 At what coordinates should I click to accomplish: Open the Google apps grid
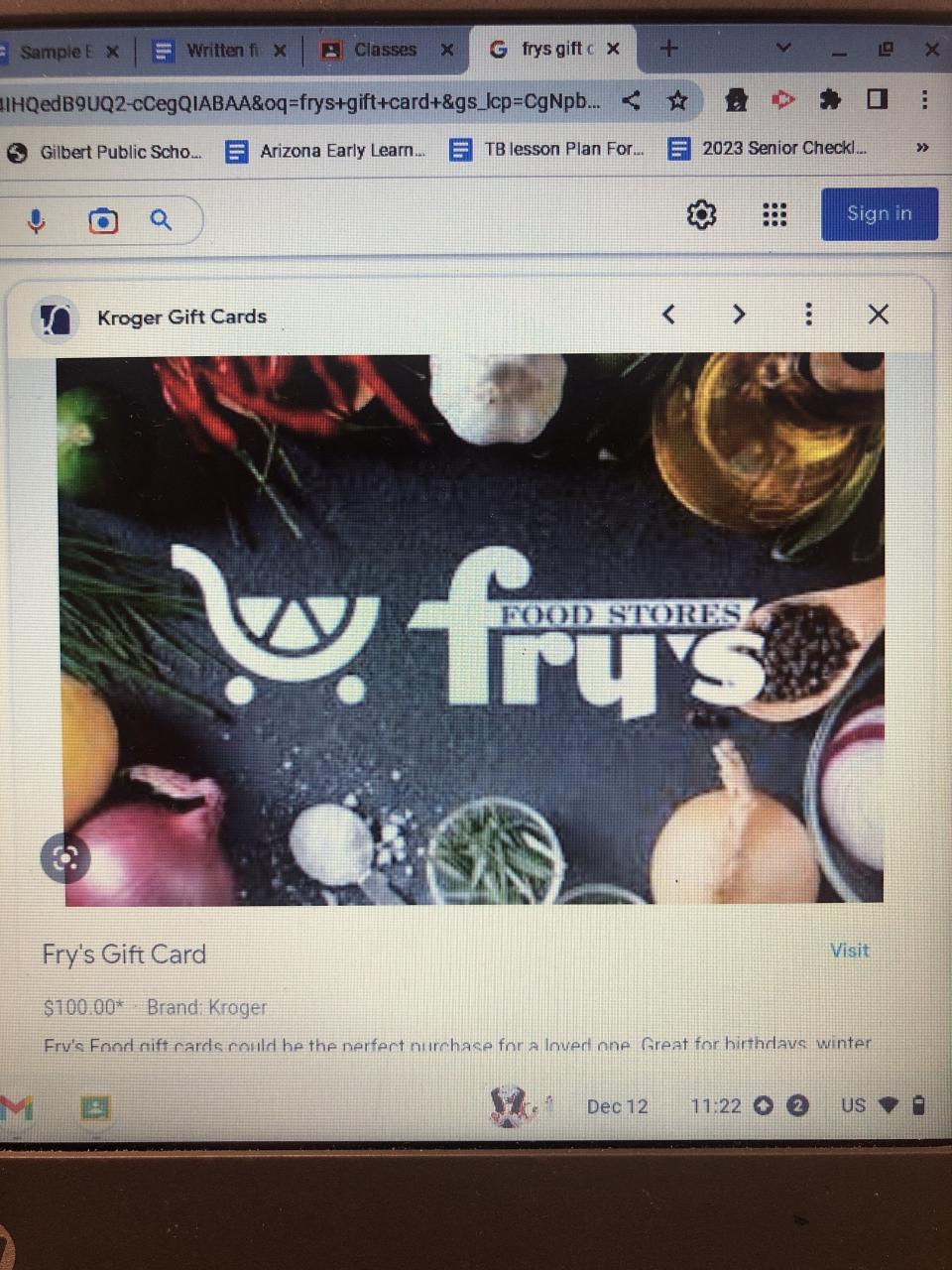[773, 214]
